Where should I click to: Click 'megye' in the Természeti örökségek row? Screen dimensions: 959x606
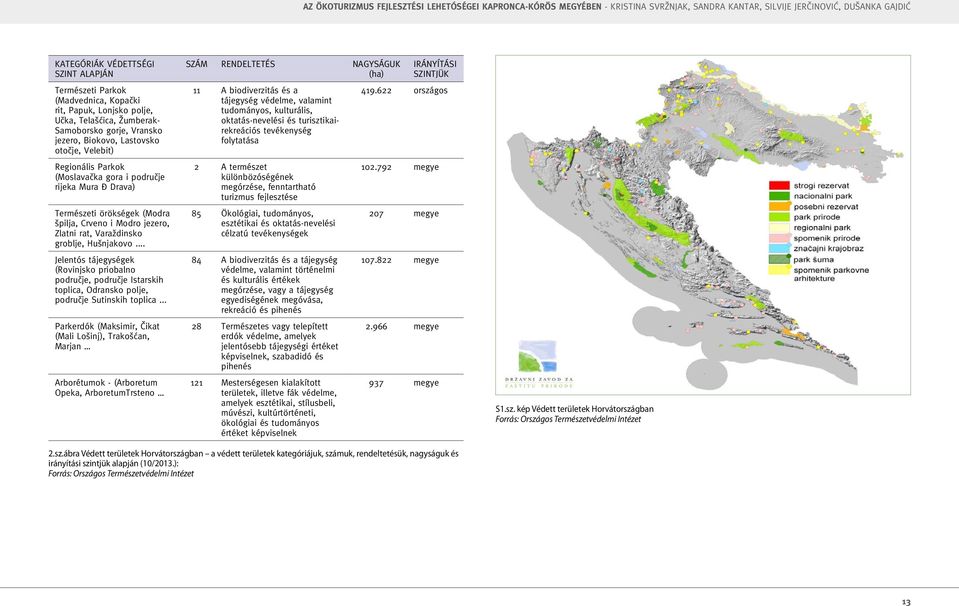coord(426,213)
